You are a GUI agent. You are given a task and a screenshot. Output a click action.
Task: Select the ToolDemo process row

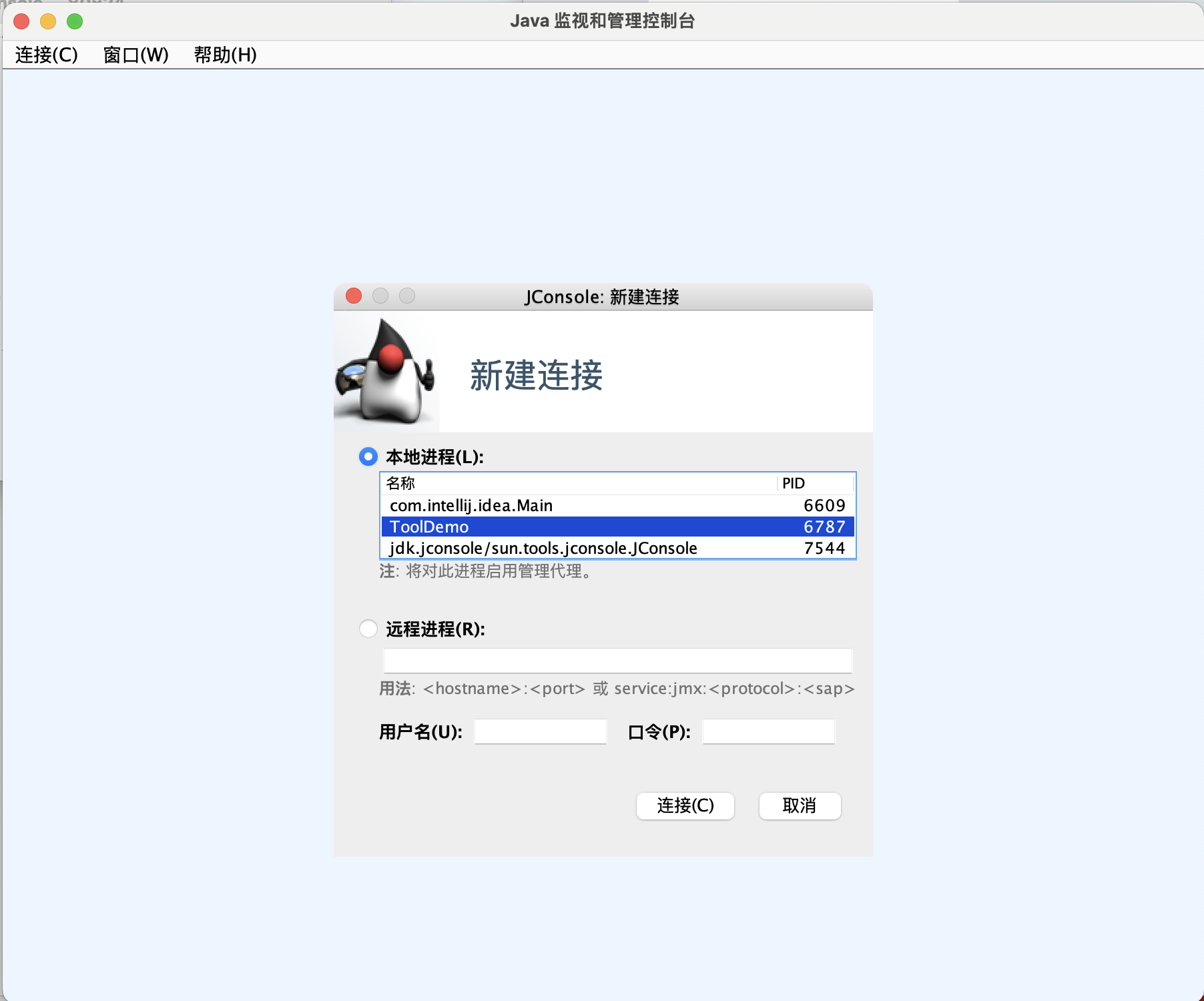tap(618, 527)
